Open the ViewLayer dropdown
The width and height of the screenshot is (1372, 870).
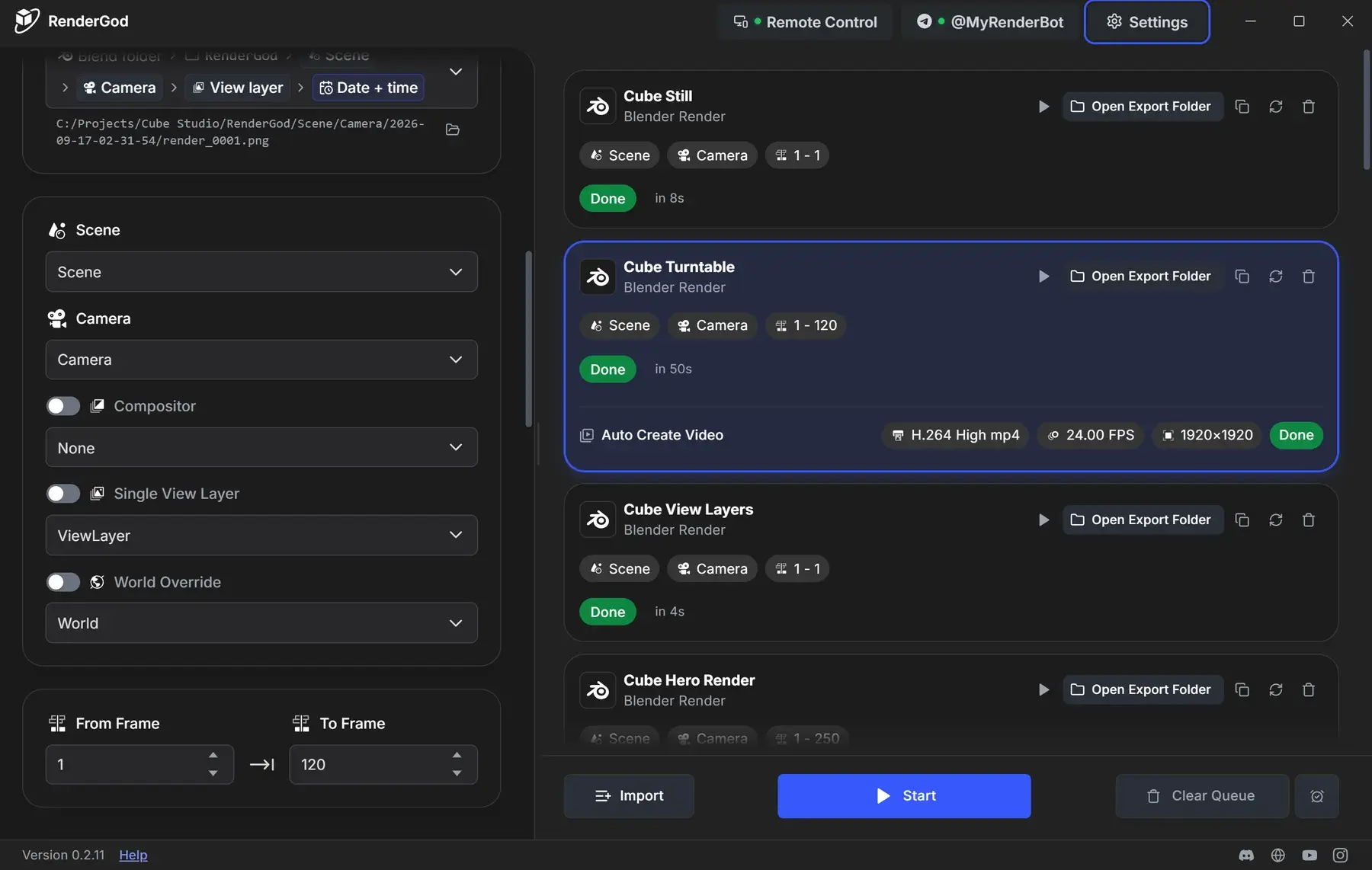click(x=261, y=535)
